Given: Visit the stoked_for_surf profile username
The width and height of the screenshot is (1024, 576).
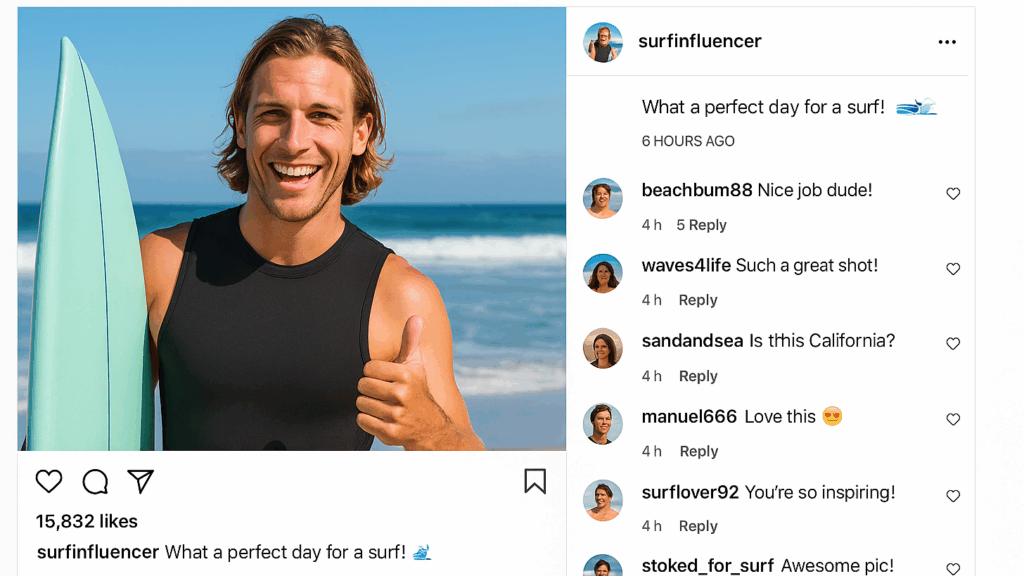Looking at the screenshot, I should (707, 566).
